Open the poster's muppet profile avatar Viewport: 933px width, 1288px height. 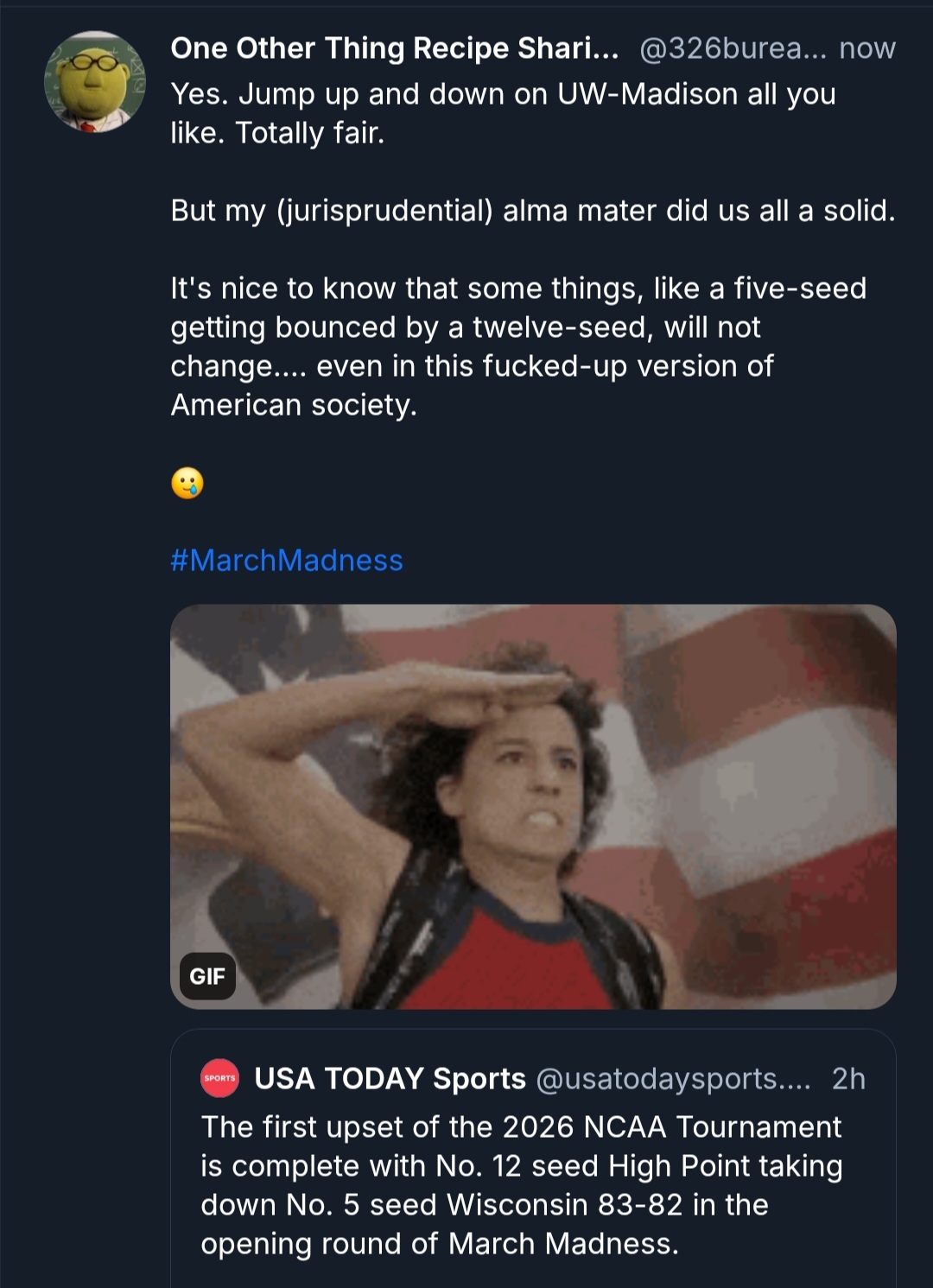click(95, 82)
